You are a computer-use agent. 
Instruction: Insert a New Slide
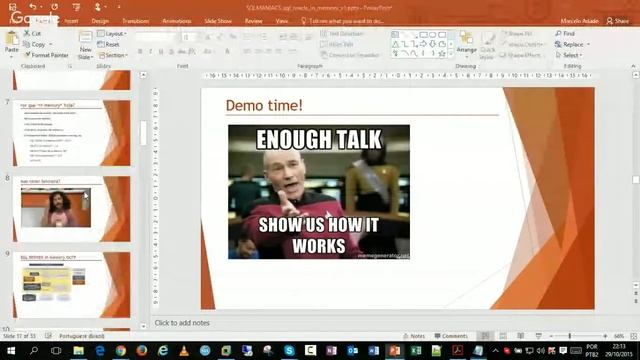[85, 45]
